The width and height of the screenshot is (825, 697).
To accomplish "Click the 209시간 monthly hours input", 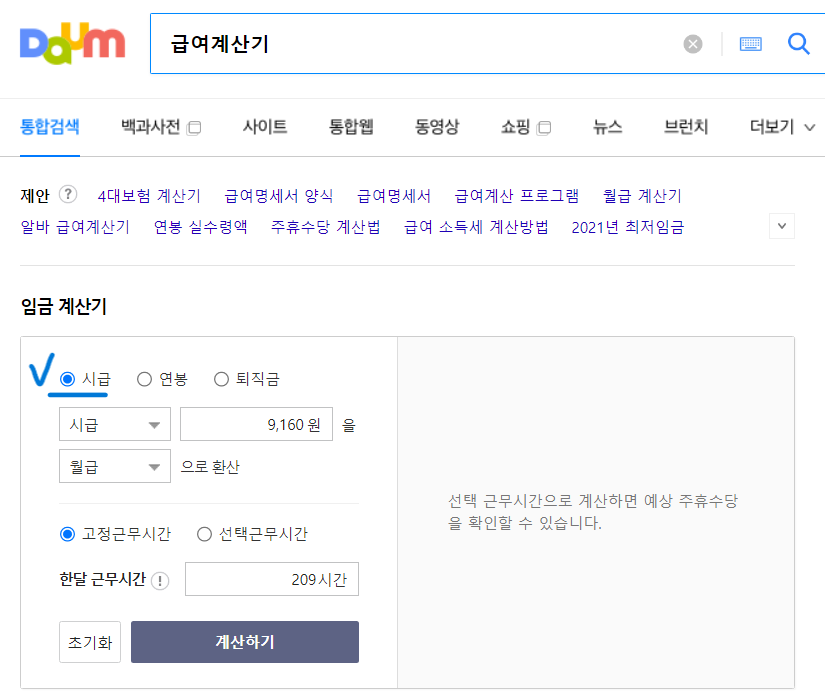I will tap(271, 579).
